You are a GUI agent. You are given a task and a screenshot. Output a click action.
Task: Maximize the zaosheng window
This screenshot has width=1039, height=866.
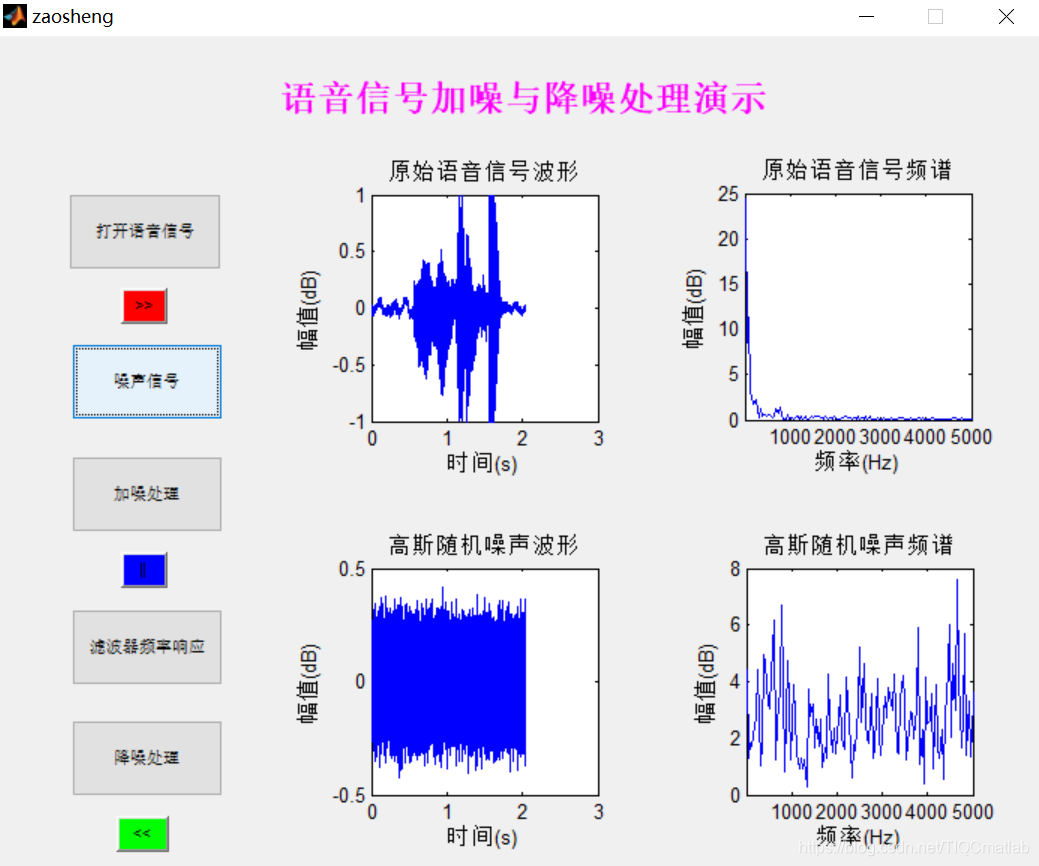[x=935, y=17]
